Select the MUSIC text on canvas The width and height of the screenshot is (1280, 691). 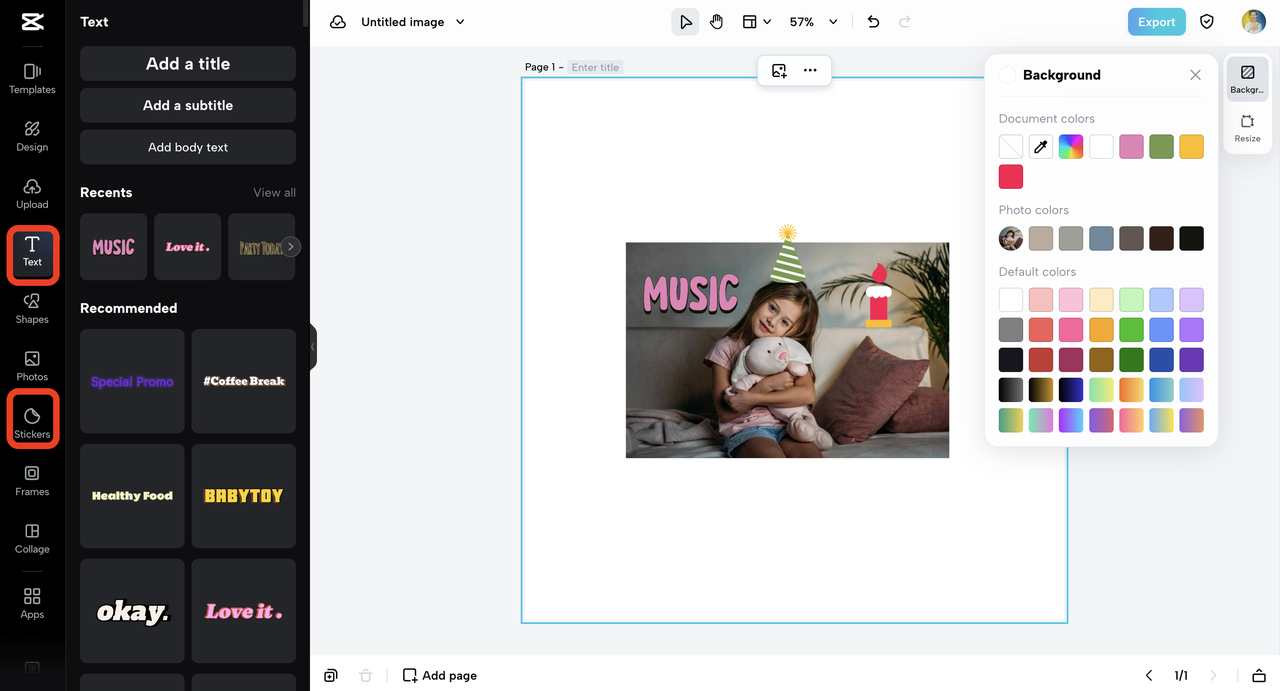[x=690, y=294]
